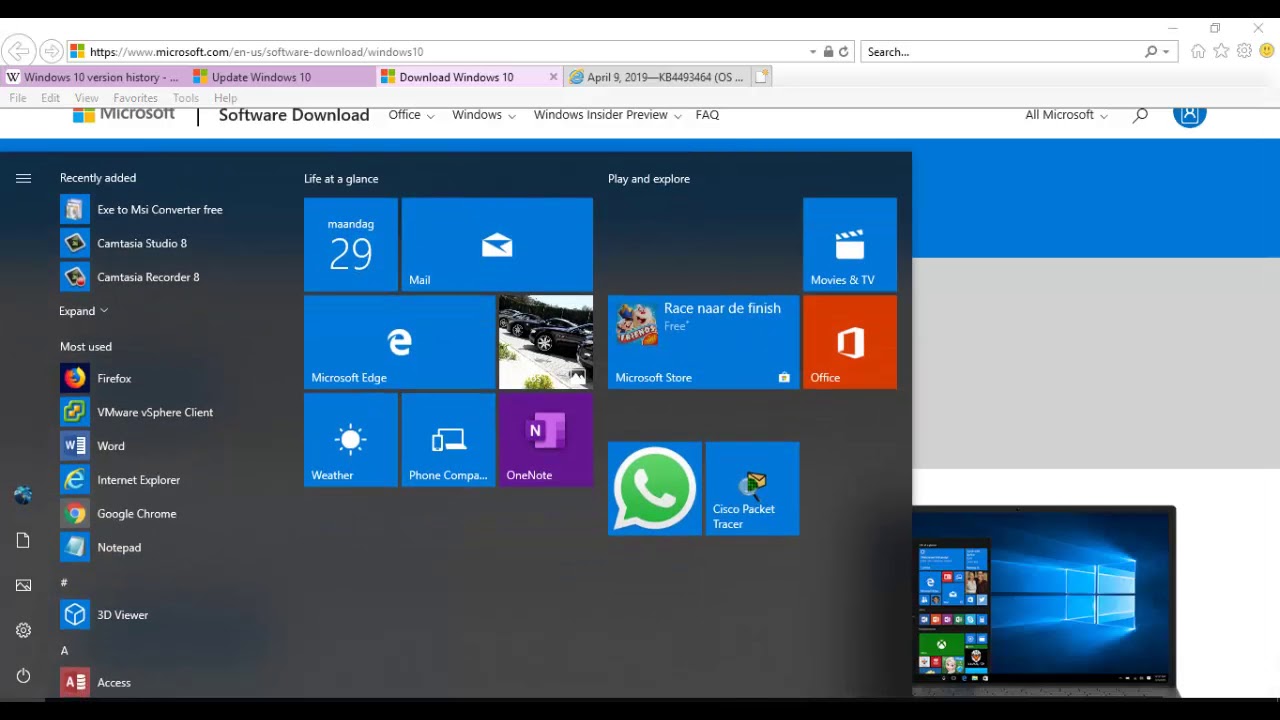Viewport: 1280px width, 720px height.
Task: Open browser Tools gear icon
Action: pyautogui.click(x=1244, y=51)
